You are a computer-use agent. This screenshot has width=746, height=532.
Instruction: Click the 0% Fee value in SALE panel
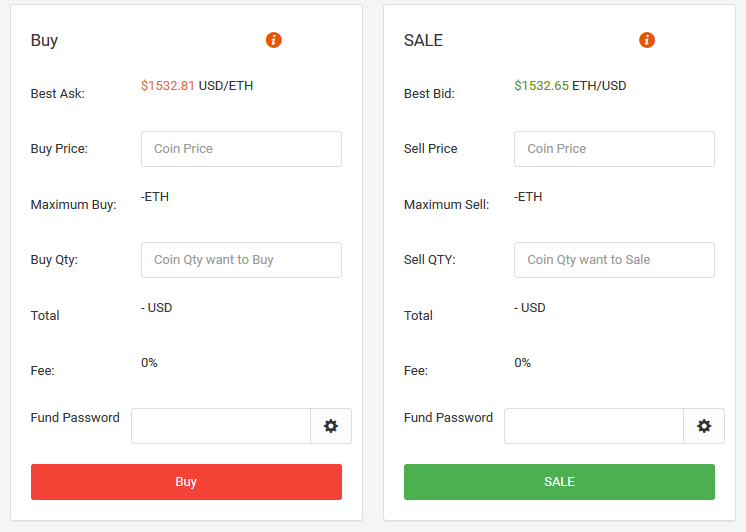(x=522, y=363)
